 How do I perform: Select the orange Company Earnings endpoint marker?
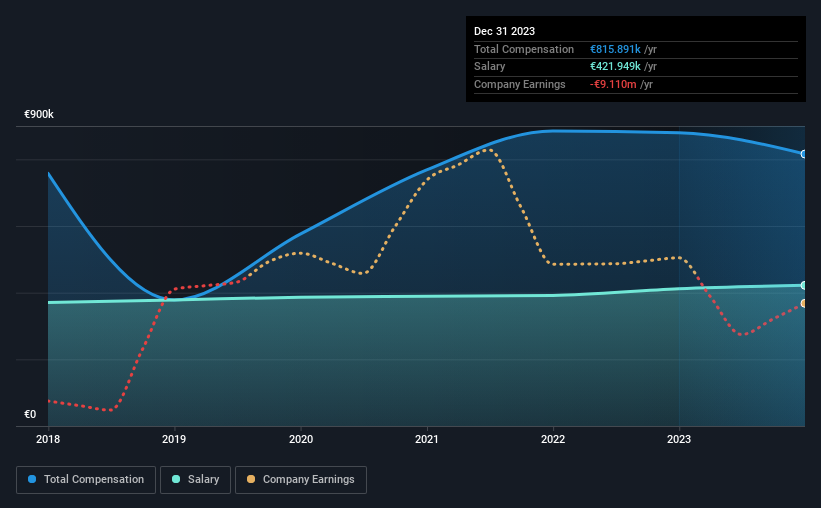[804, 303]
